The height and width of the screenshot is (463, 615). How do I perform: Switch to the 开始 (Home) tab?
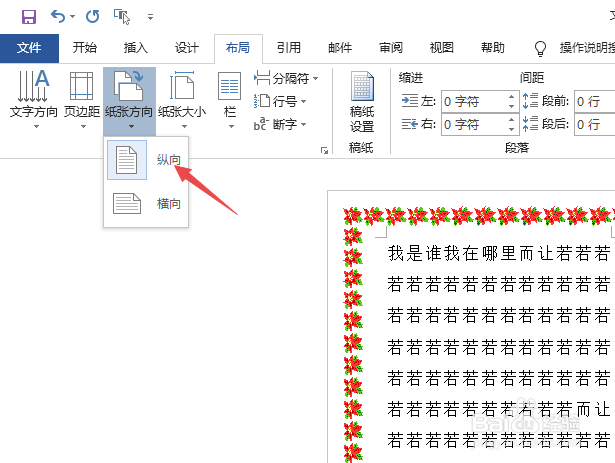84,48
